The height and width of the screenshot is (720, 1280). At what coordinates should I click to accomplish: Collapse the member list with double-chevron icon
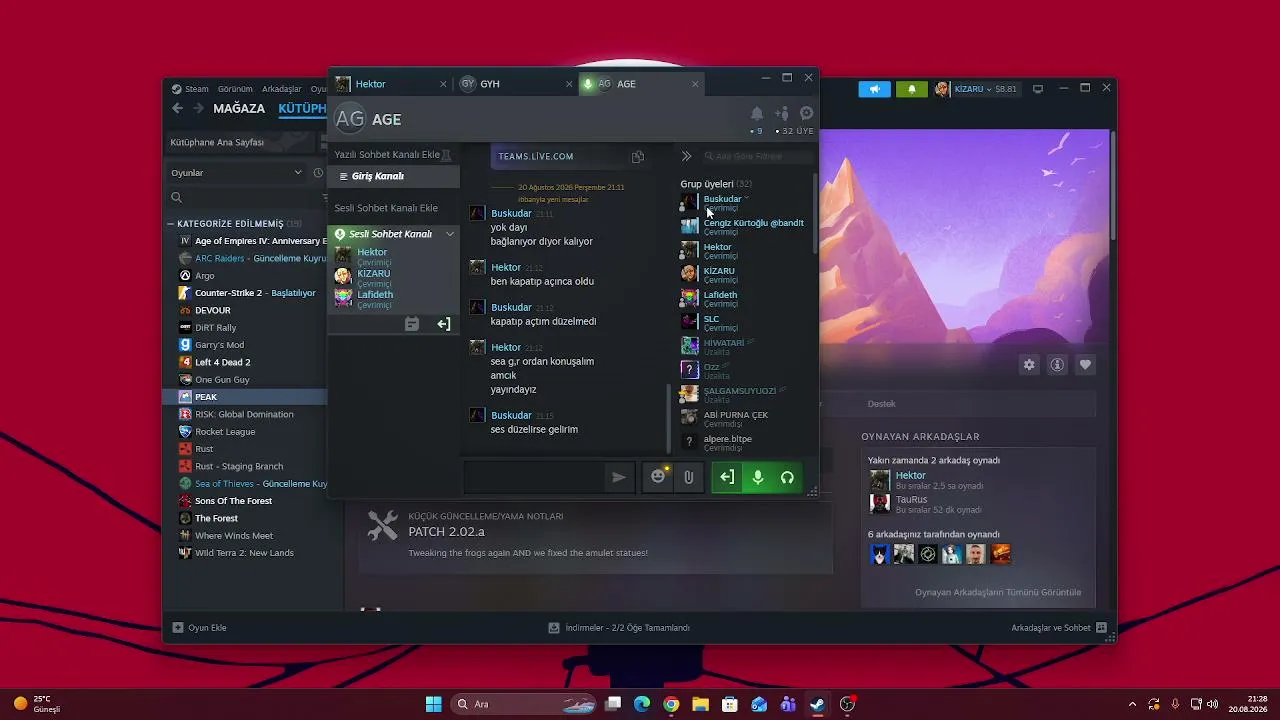[686, 156]
